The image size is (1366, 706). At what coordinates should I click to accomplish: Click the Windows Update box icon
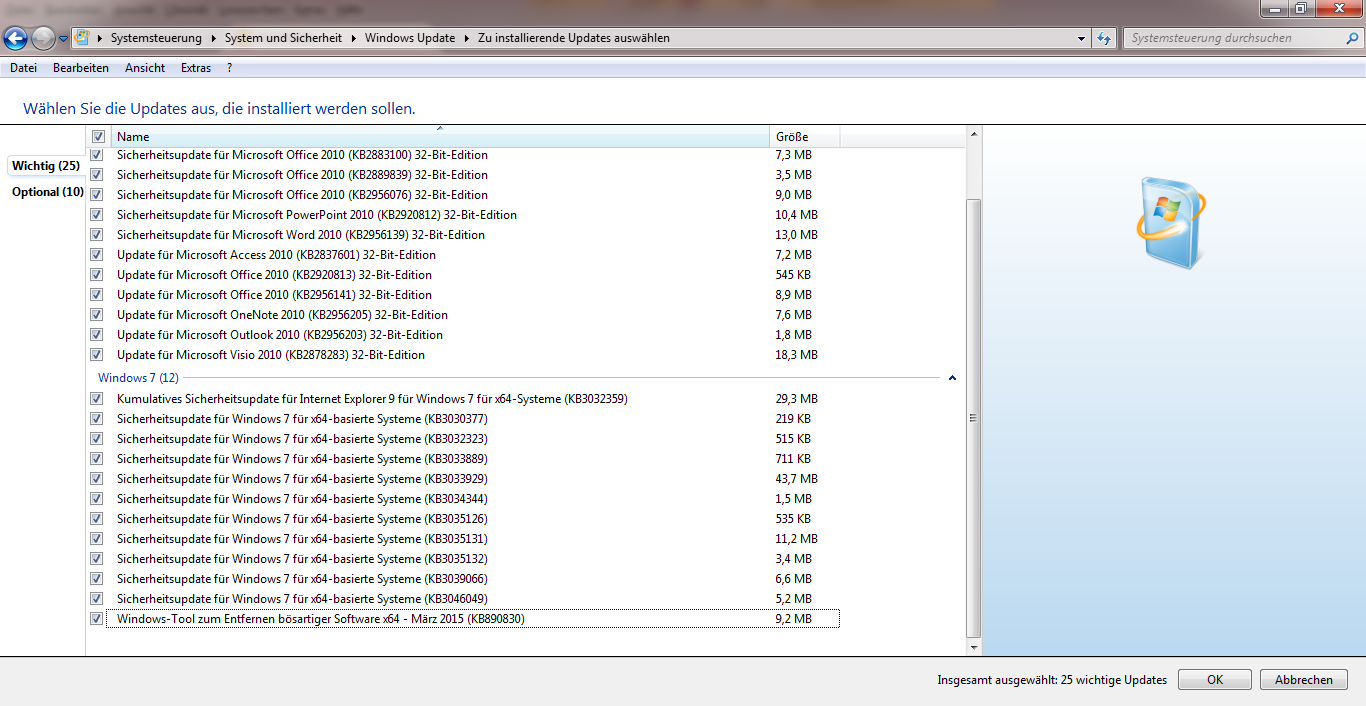(1170, 222)
